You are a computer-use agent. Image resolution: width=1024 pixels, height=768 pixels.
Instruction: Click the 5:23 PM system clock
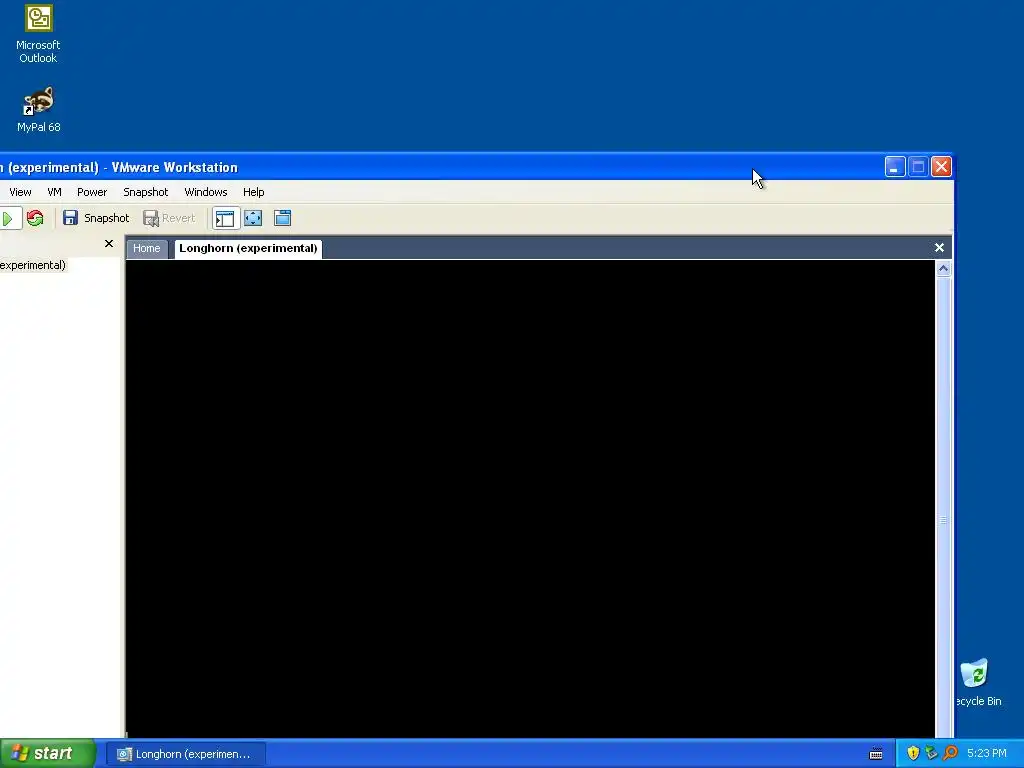pos(987,753)
